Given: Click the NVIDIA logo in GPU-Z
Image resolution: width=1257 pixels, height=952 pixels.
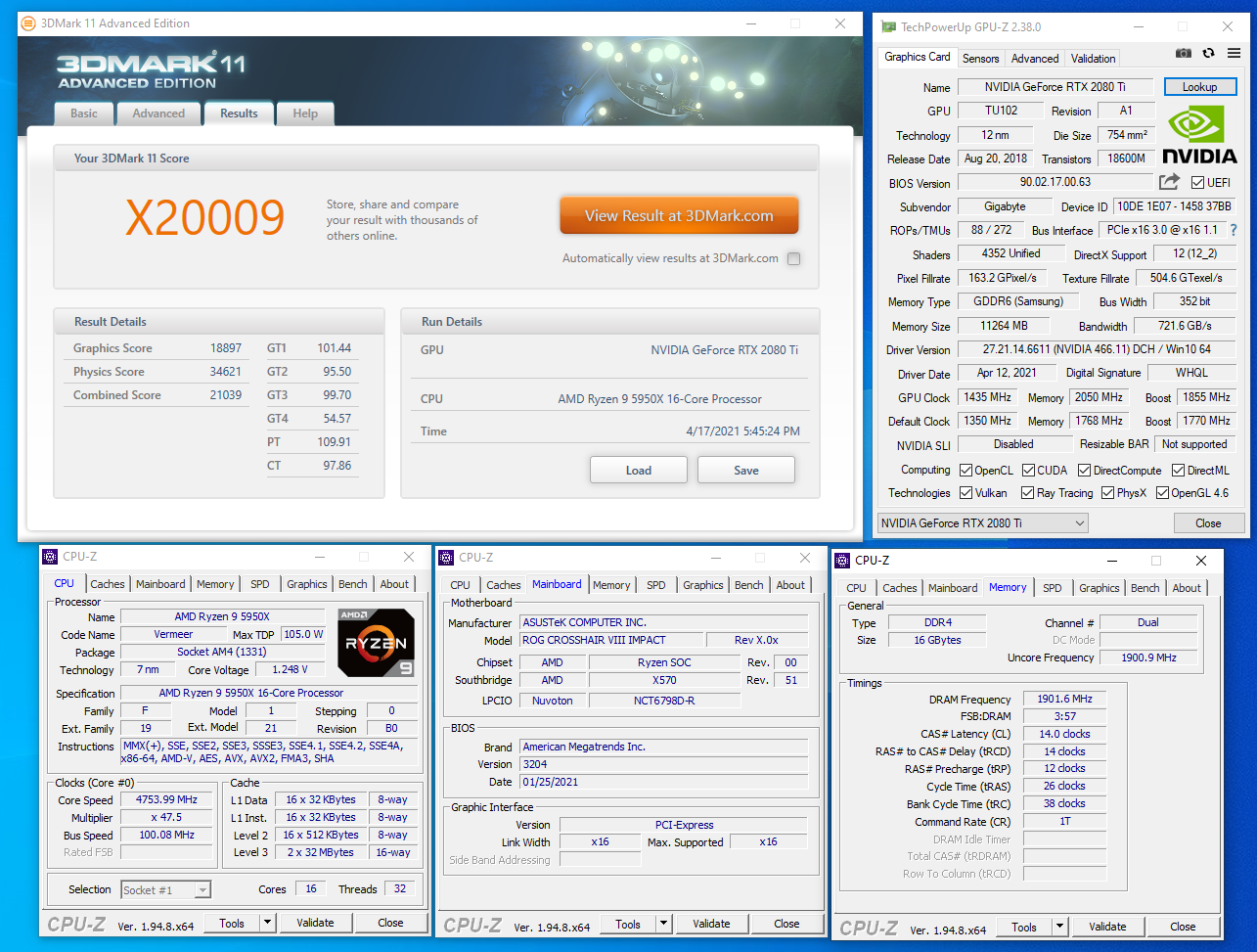Looking at the screenshot, I should click(x=1199, y=134).
